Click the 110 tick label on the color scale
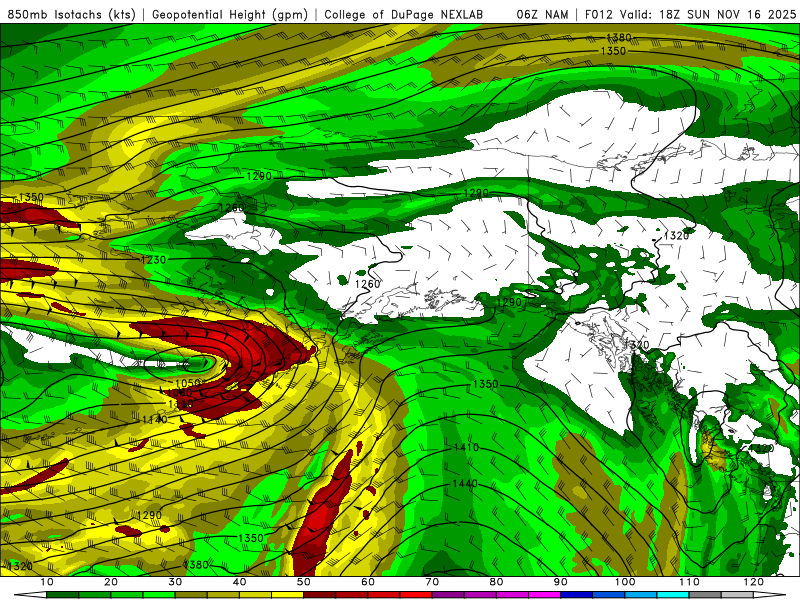The width and height of the screenshot is (800, 600). click(x=689, y=582)
